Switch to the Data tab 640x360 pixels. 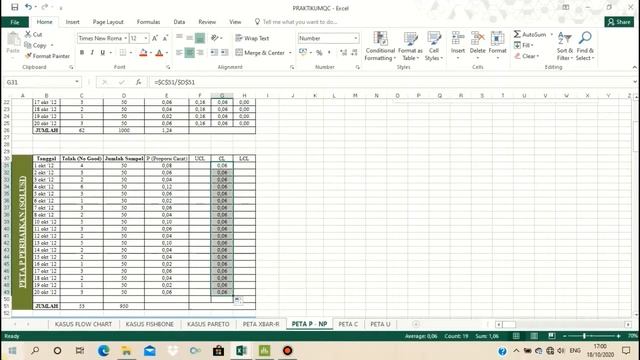(x=179, y=22)
